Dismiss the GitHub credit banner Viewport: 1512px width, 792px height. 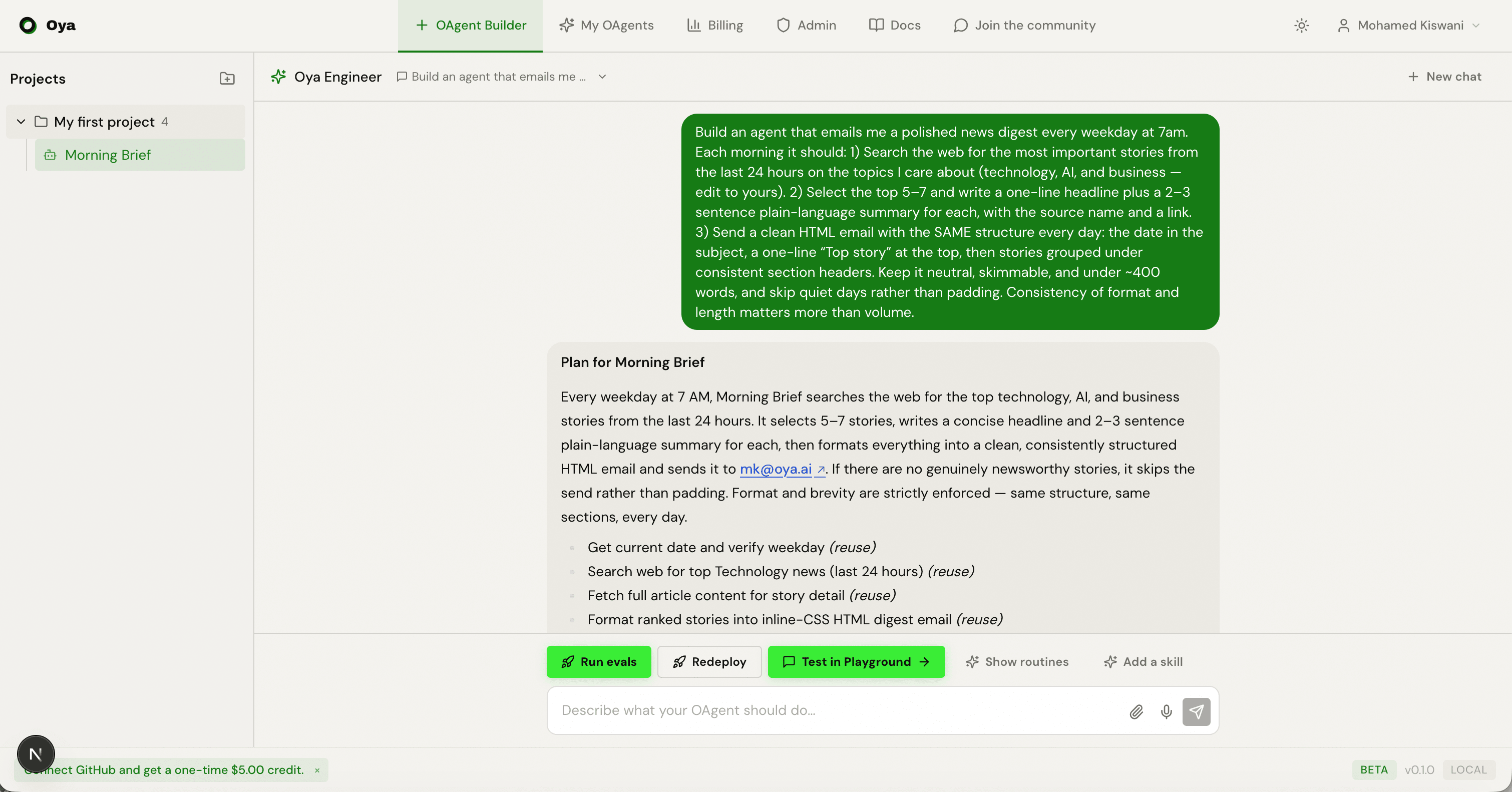pos(317,769)
